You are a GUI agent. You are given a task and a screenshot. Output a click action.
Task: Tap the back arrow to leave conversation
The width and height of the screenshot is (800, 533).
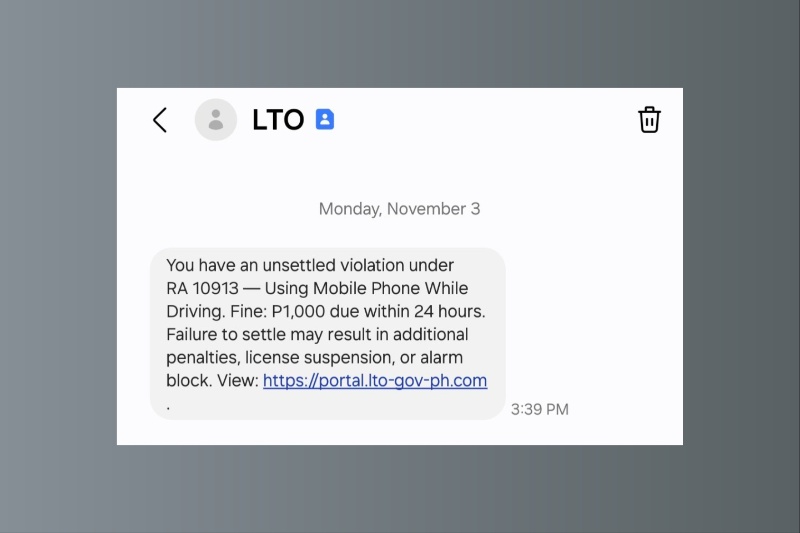159,120
